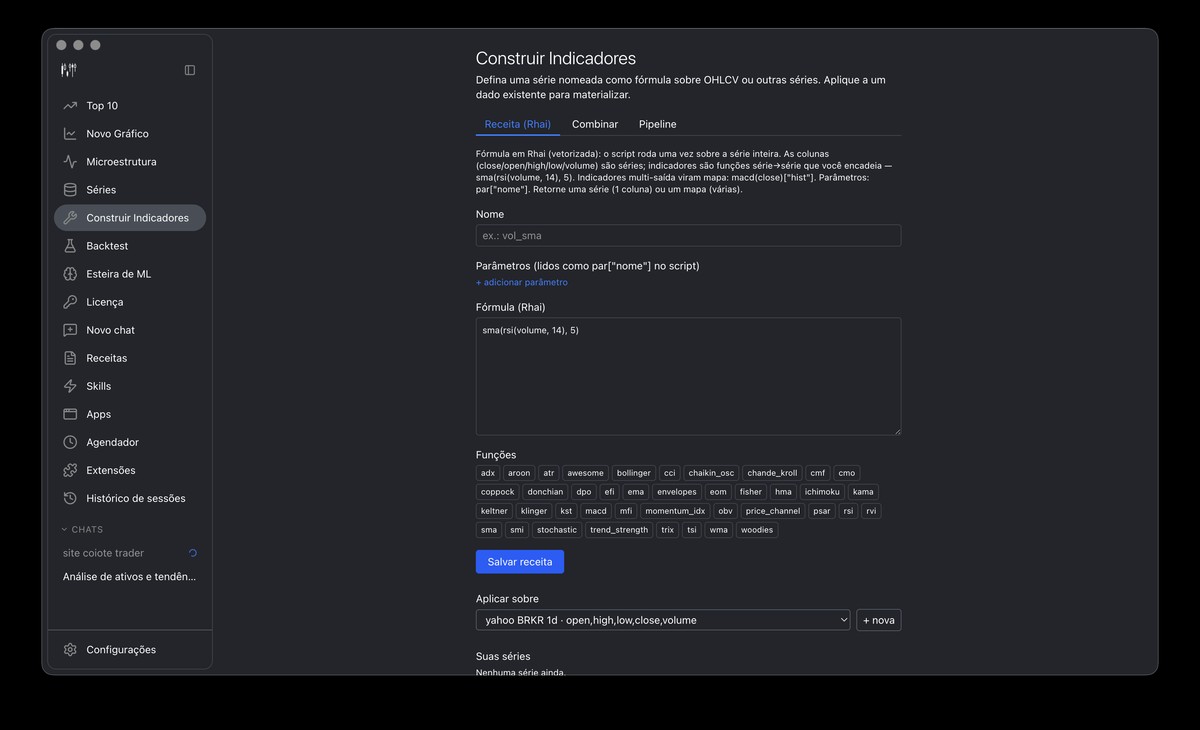The height and width of the screenshot is (730, 1200).
Task: Focus the Nome input field
Action: (x=688, y=235)
